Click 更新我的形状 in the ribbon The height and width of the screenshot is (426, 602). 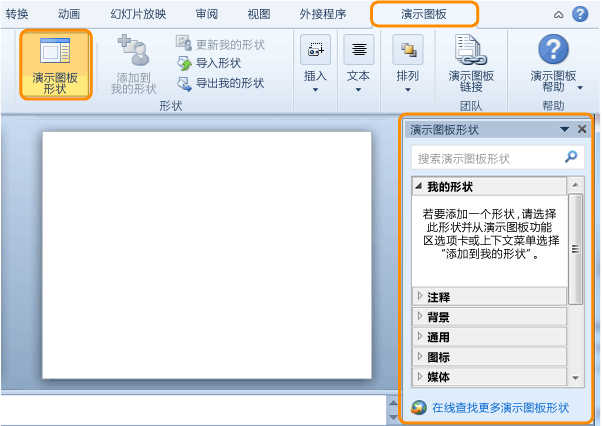click(x=220, y=44)
